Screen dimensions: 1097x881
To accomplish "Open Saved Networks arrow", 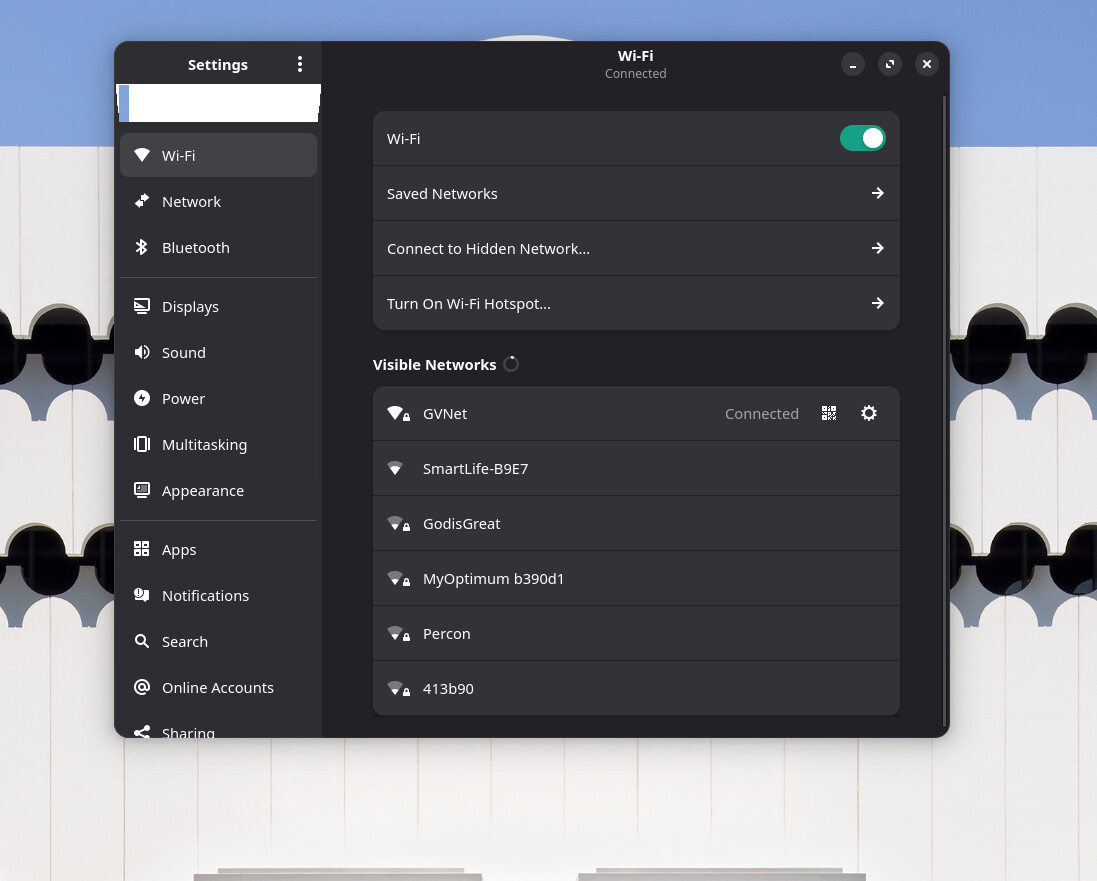I will [x=877, y=194].
